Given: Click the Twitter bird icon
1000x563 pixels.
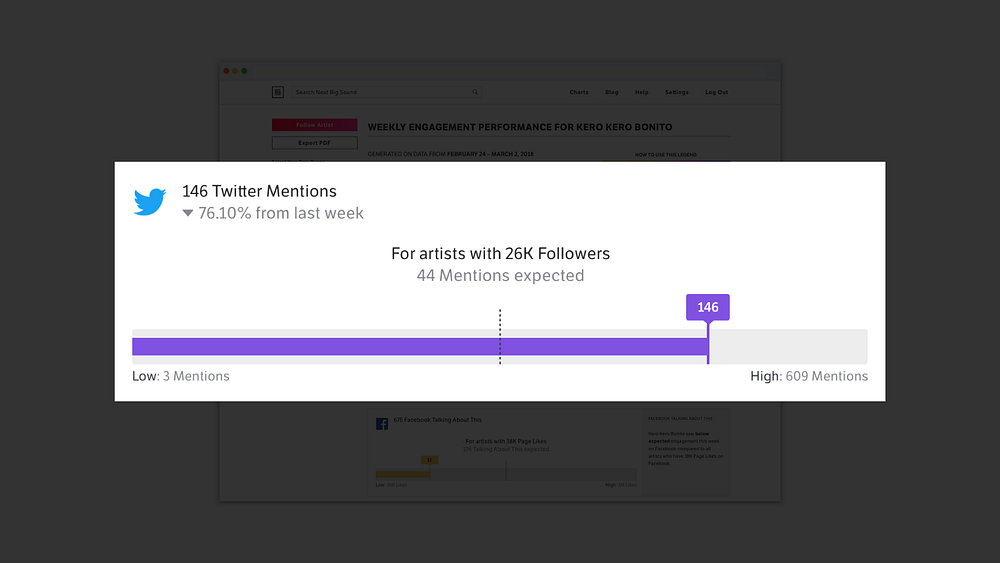Looking at the screenshot, I should coord(150,201).
